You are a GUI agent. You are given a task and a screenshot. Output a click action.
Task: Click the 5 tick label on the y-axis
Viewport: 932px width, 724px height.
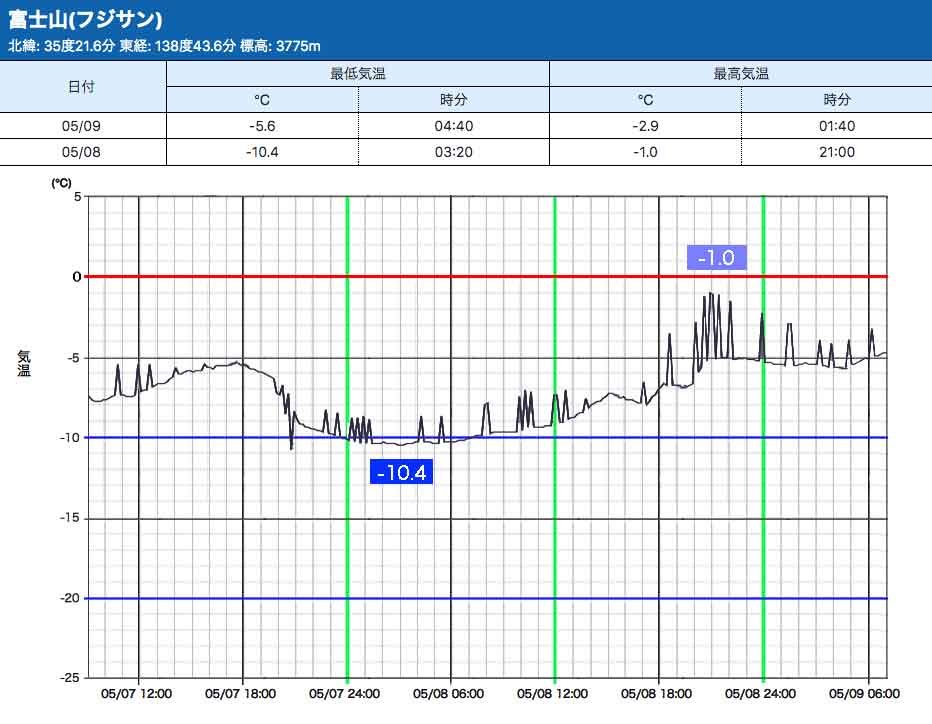pos(77,196)
